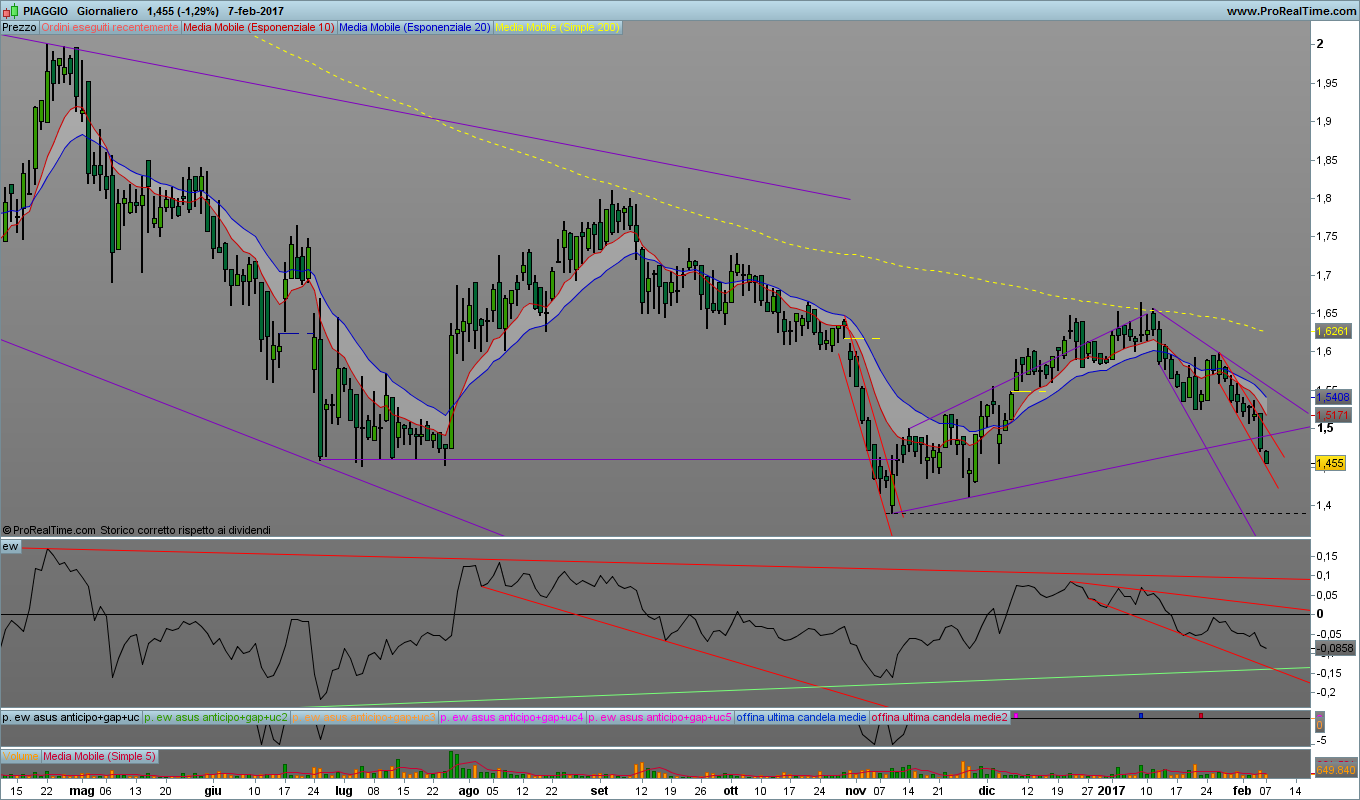Image resolution: width=1360 pixels, height=800 pixels.
Task: Click the blue 1,5408 price tag
Action: [x=1332, y=397]
